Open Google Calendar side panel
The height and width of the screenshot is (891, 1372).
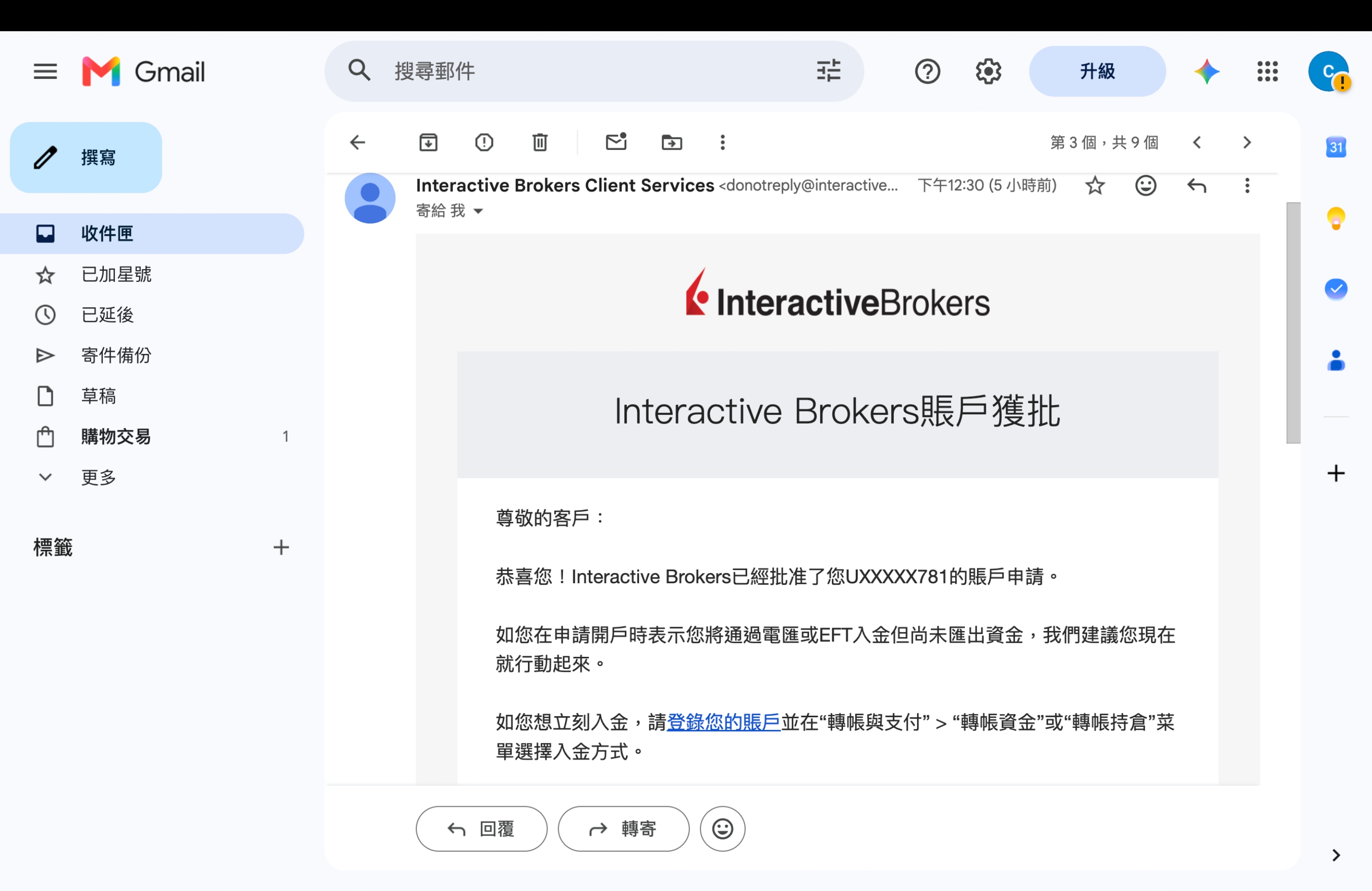pyautogui.click(x=1335, y=147)
